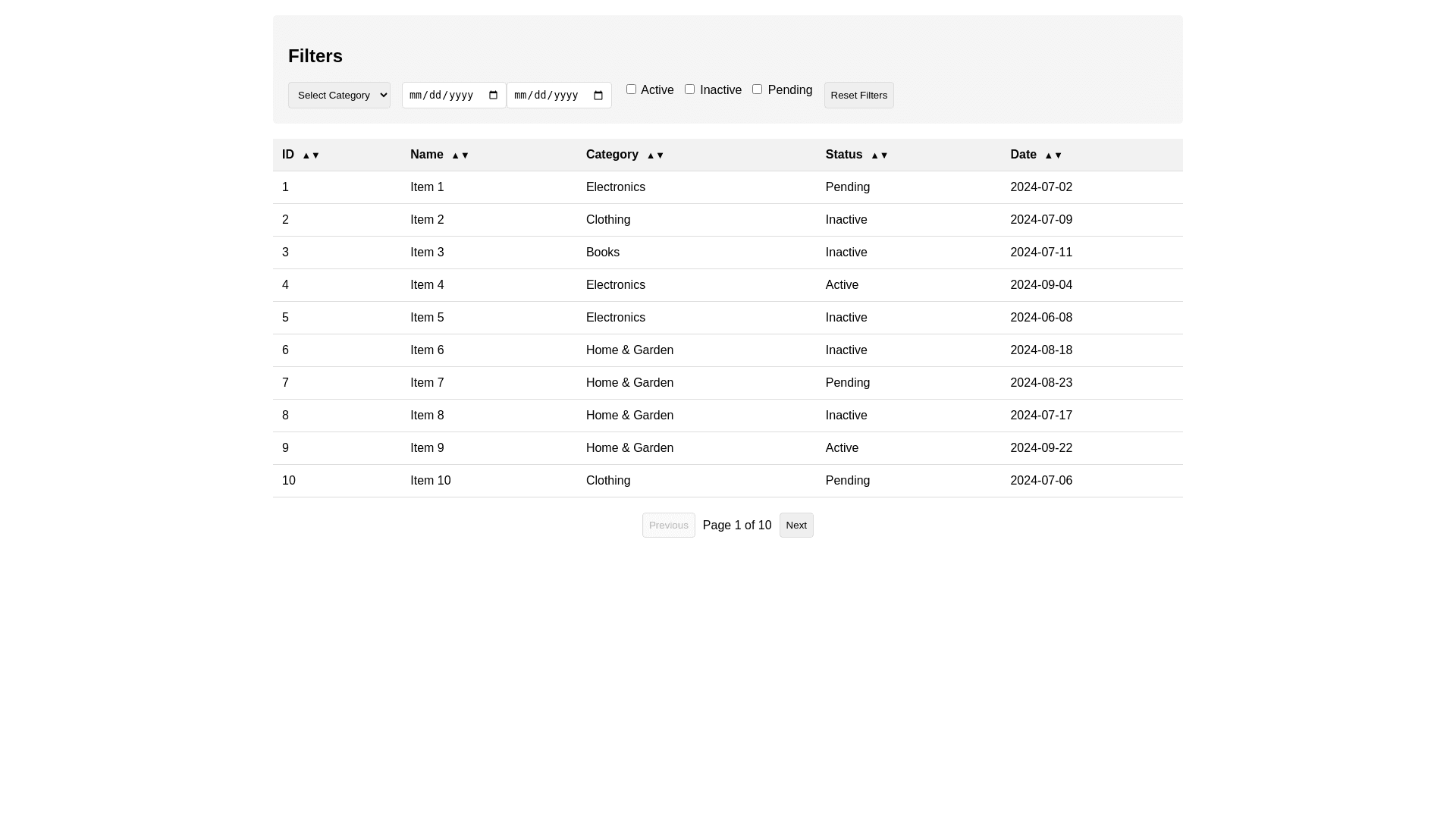Open calendar picker on start date field
The width and height of the screenshot is (1456, 819).
pyautogui.click(x=494, y=96)
